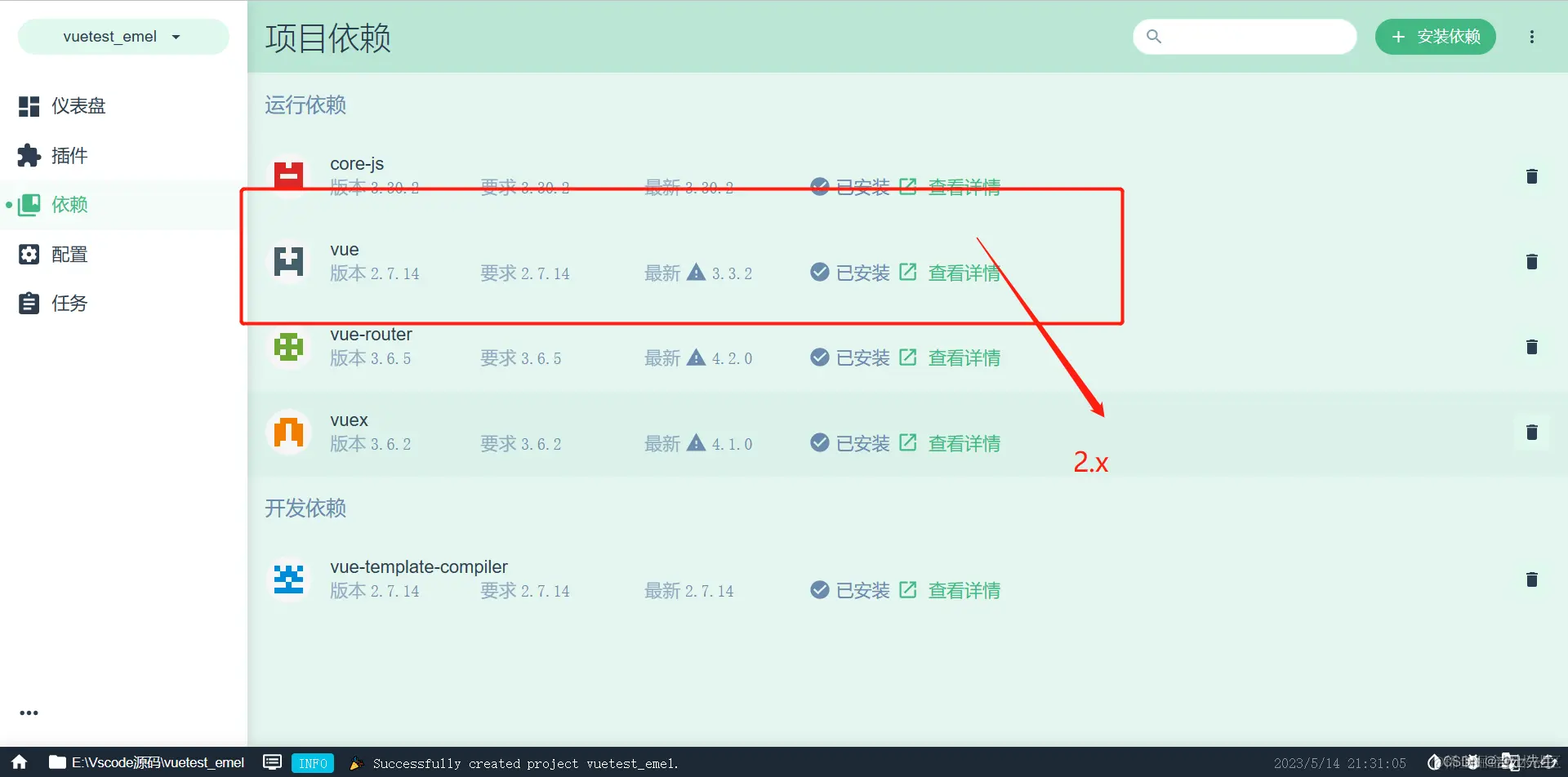1568x777 pixels.
Task: Open the top-right vertical dots menu
Action: click(1532, 37)
